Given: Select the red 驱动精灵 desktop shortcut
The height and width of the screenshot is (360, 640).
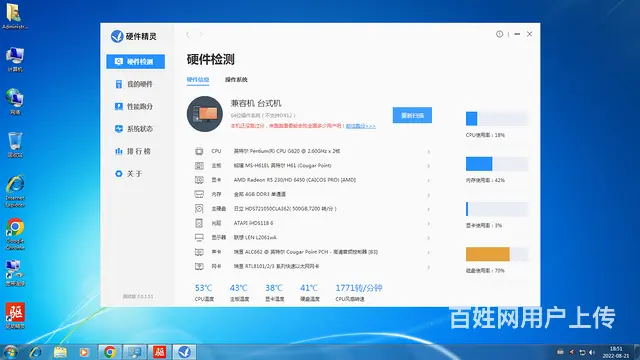Looking at the screenshot, I should (15, 316).
